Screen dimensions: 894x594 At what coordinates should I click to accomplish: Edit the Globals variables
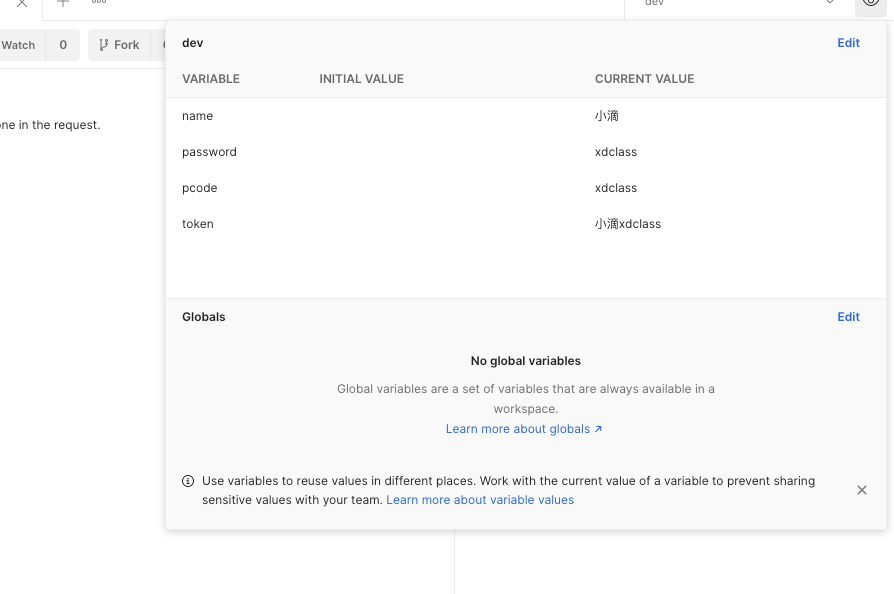[x=848, y=317]
